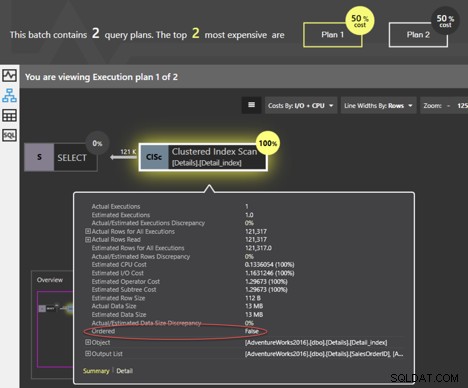The height and width of the screenshot is (388, 468).
Task: Click the Actual Data Size label
Action: tap(114, 306)
